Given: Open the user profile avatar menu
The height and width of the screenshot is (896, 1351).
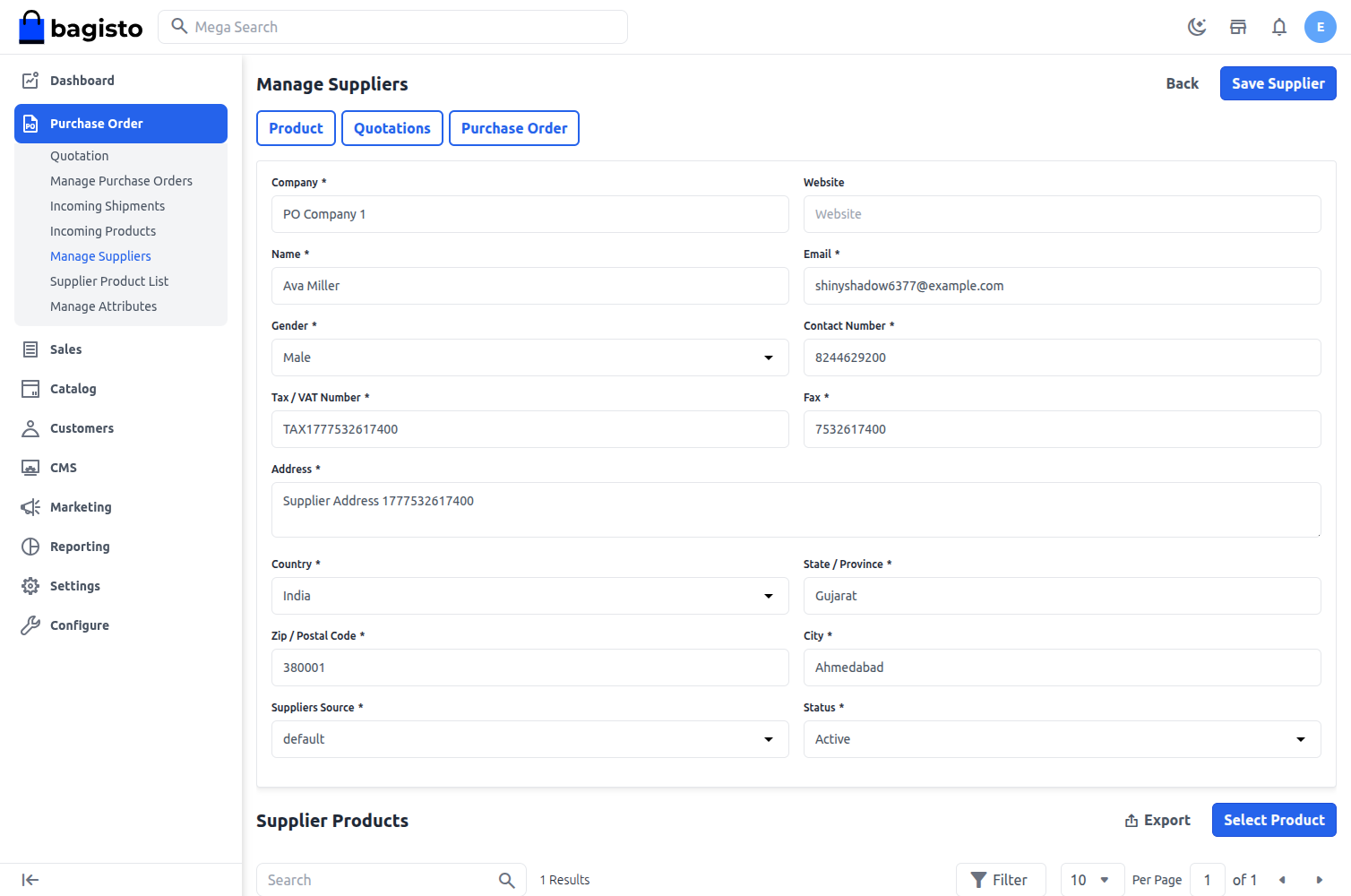Looking at the screenshot, I should pyautogui.click(x=1321, y=27).
